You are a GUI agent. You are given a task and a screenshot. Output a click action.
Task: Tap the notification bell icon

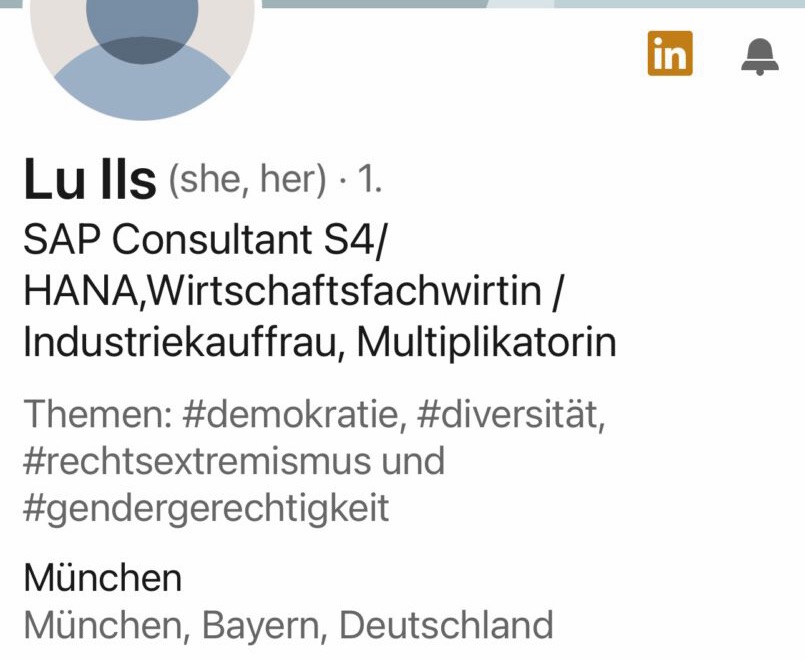pos(759,56)
